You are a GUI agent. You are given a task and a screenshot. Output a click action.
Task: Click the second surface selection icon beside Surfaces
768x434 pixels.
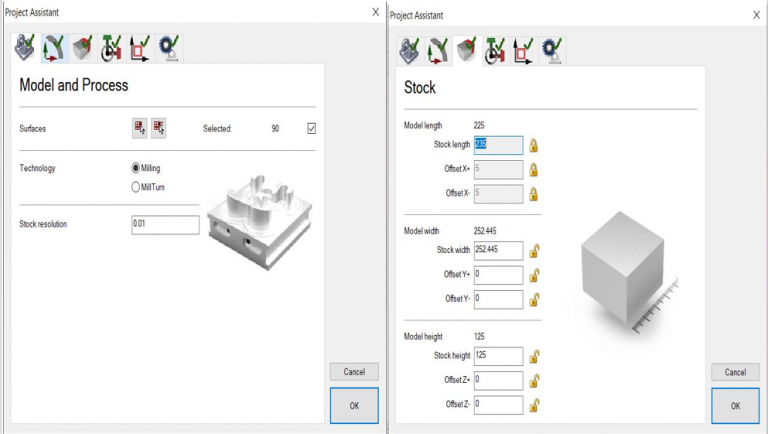tap(159, 128)
